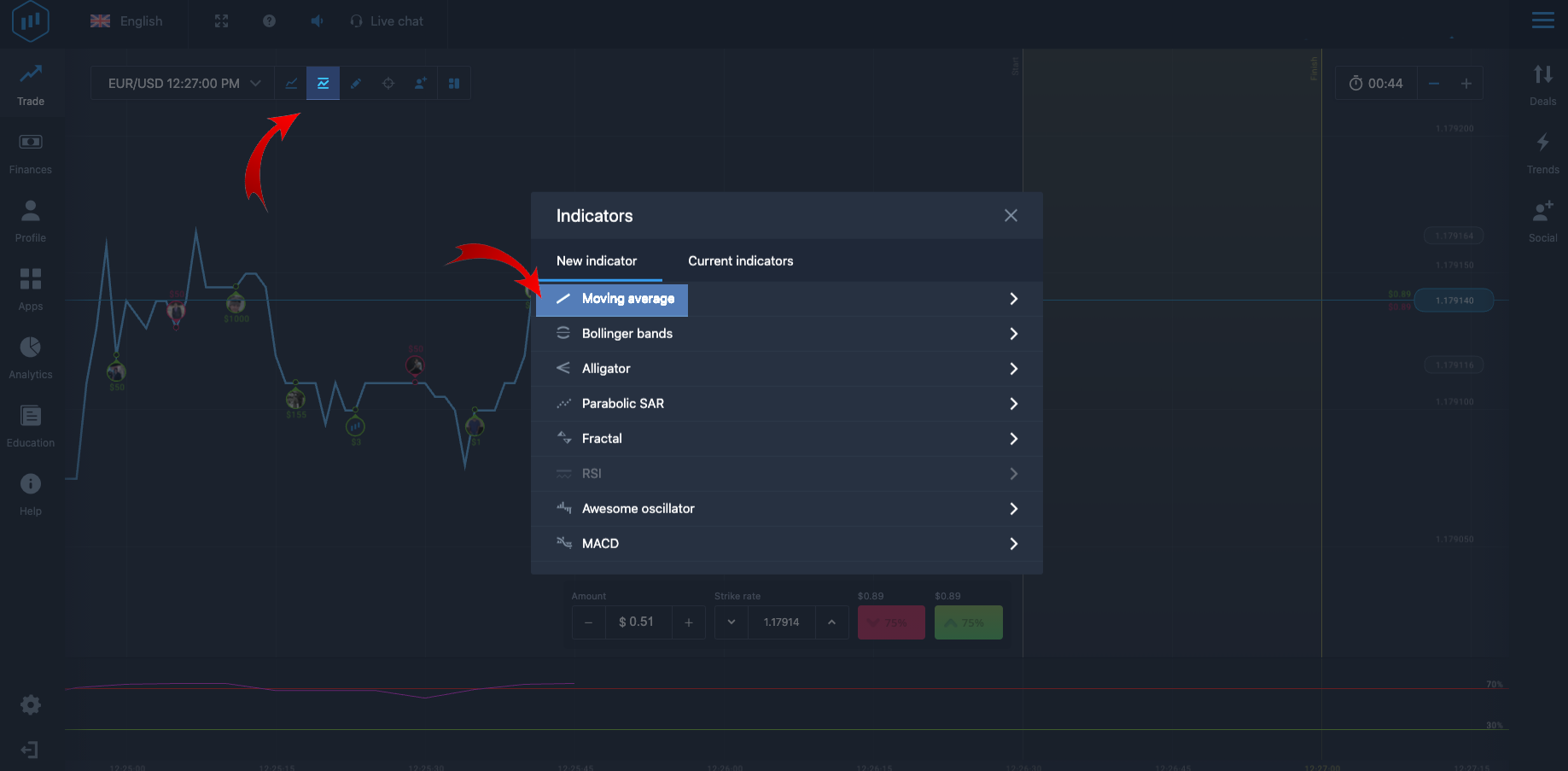
Task: Click the green 75% up button
Action: (969, 622)
